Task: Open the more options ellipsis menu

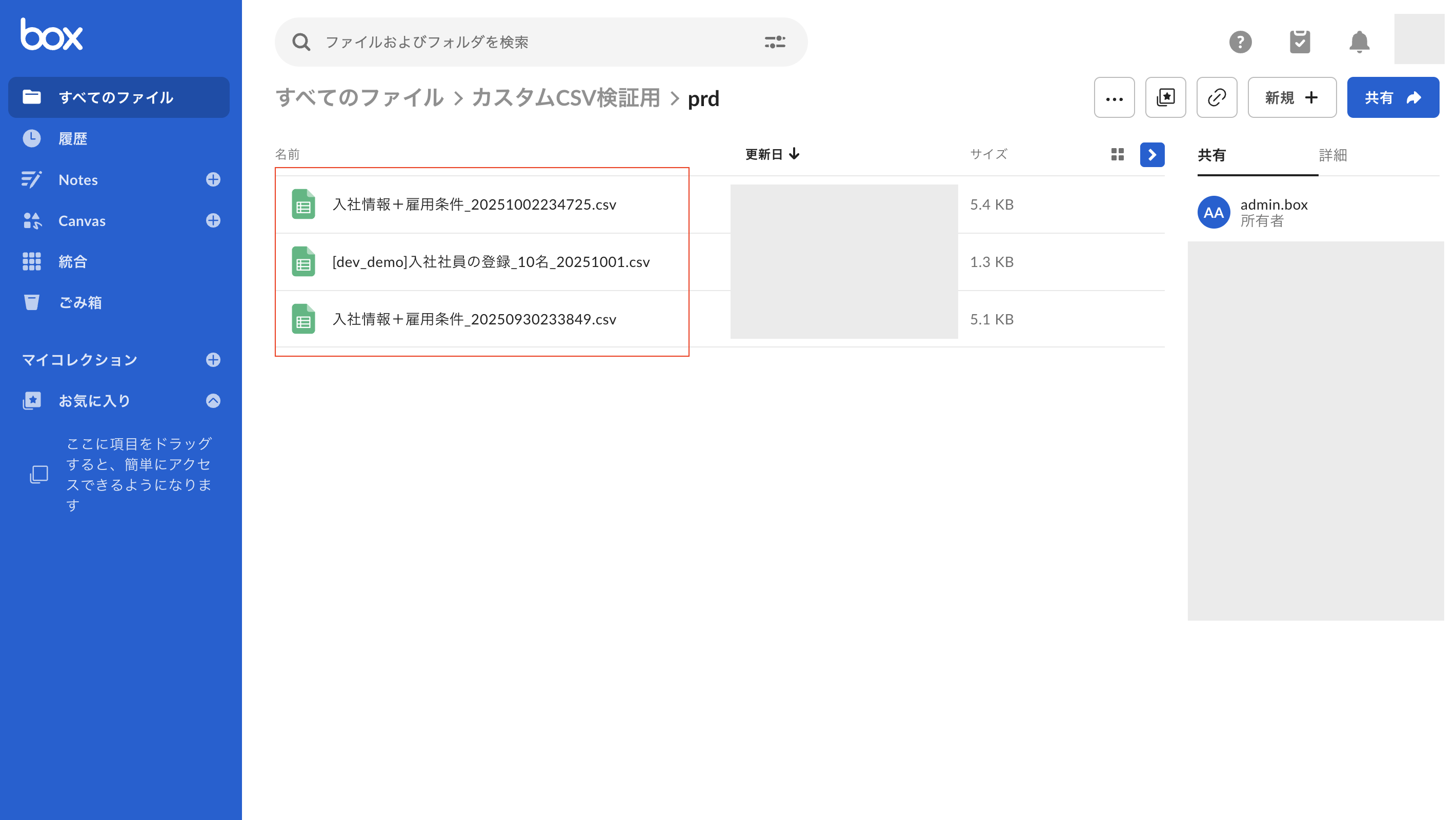Action: coord(1114,98)
